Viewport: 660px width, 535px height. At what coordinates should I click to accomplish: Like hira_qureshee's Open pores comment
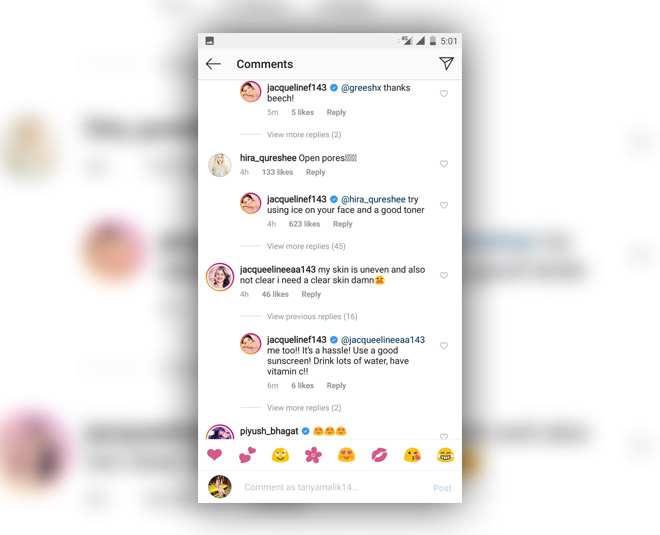click(444, 164)
